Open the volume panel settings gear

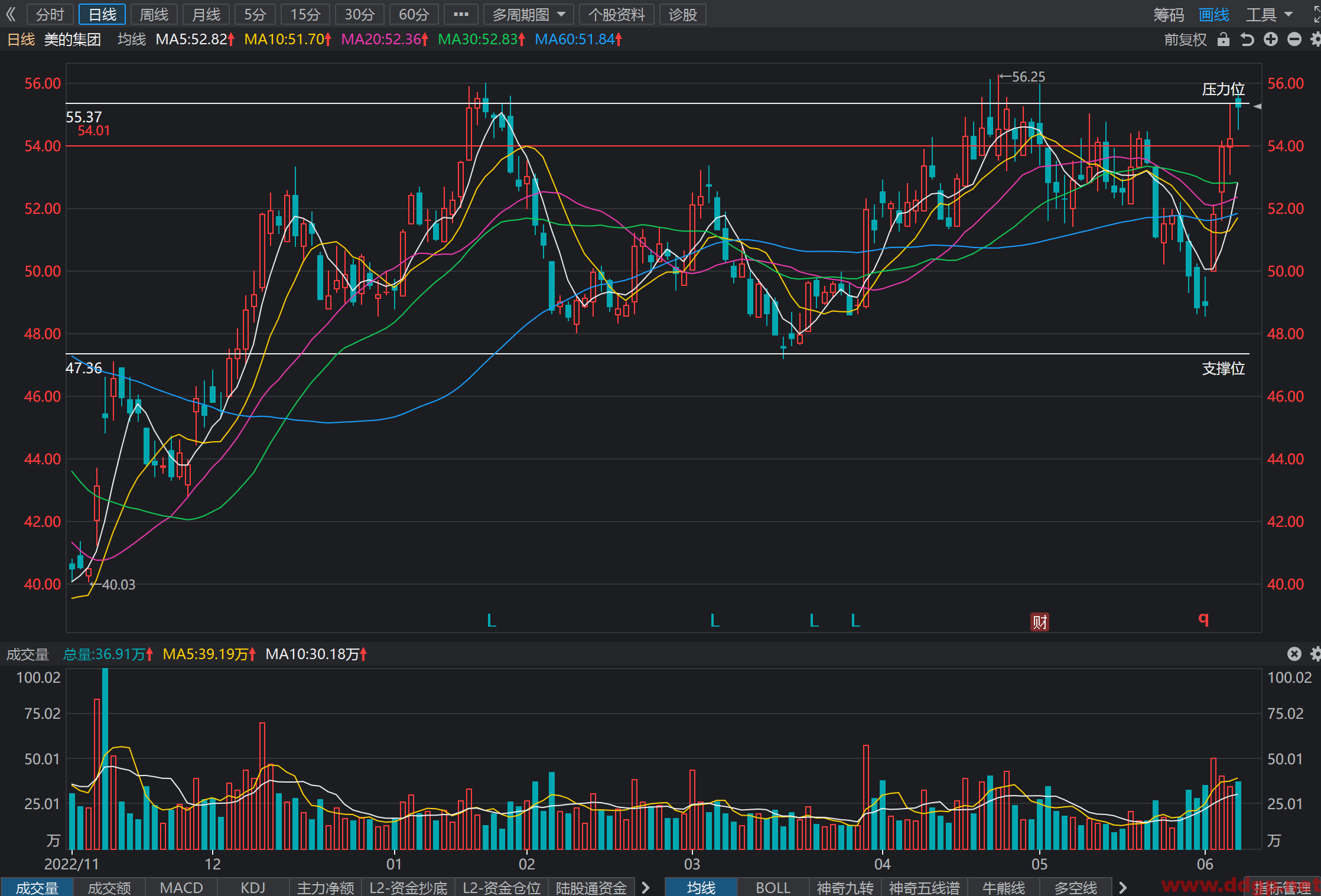click(1316, 654)
